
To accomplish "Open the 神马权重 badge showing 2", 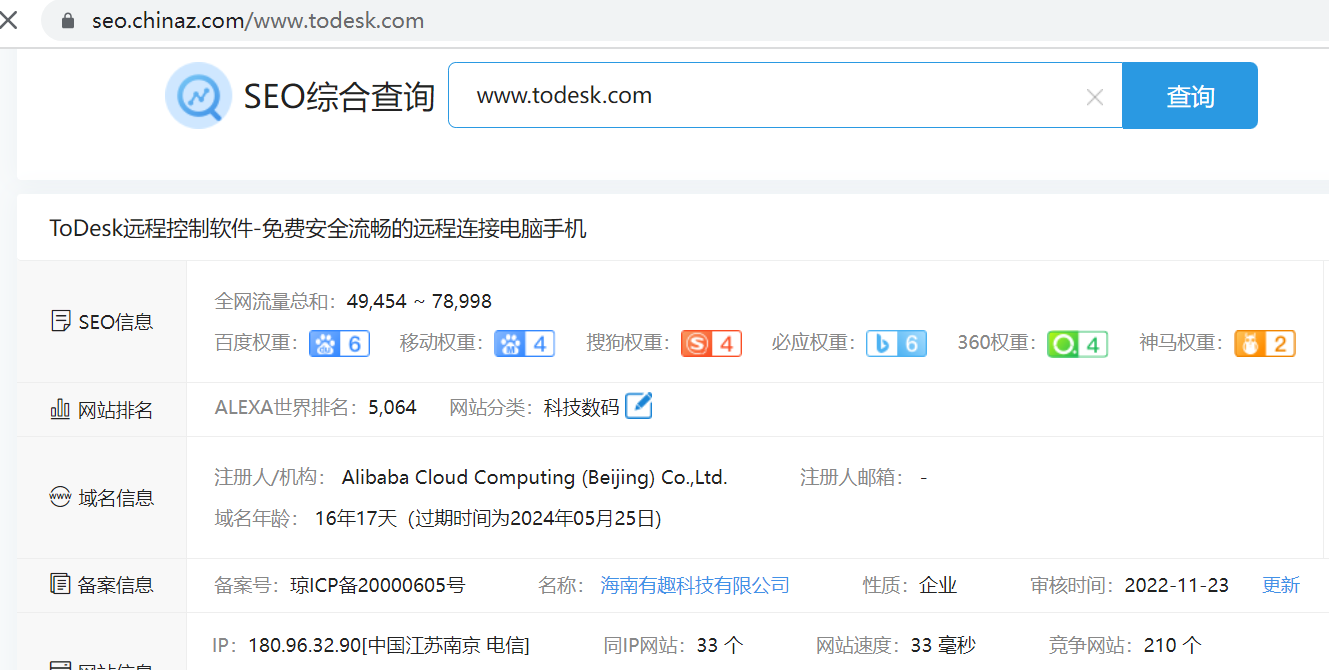I will tap(1265, 344).
